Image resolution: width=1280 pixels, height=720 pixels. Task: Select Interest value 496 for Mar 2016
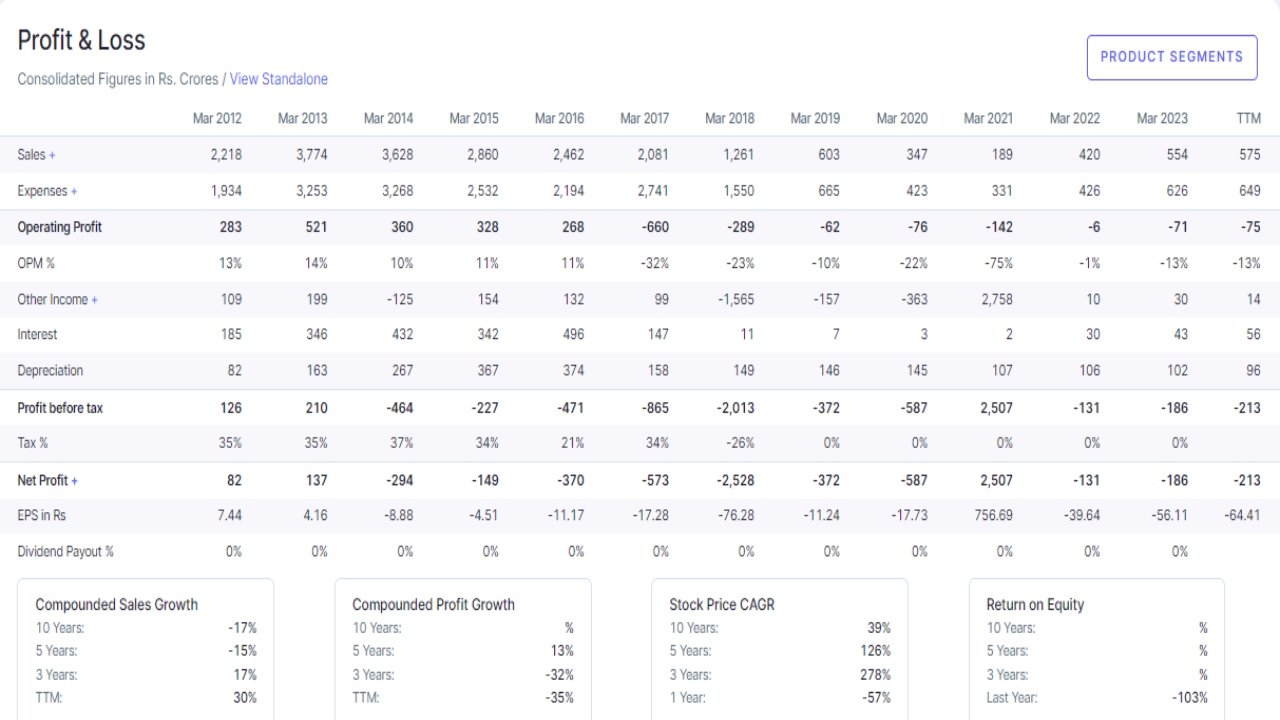[572, 334]
